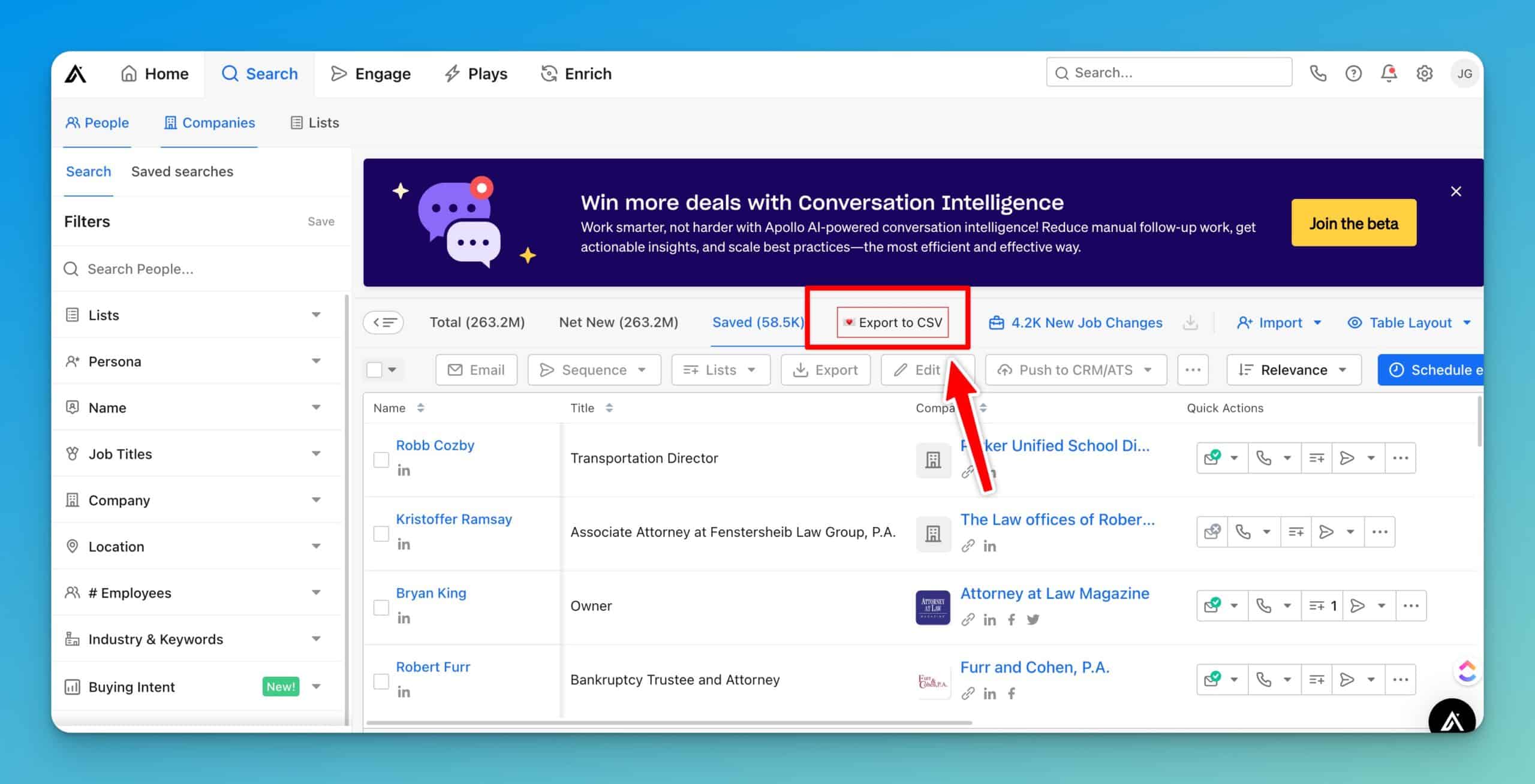The width and height of the screenshot is (1535, 784).
Task: Open Twitter icon for Attorney at Law Magazine
Action: 1033,620
